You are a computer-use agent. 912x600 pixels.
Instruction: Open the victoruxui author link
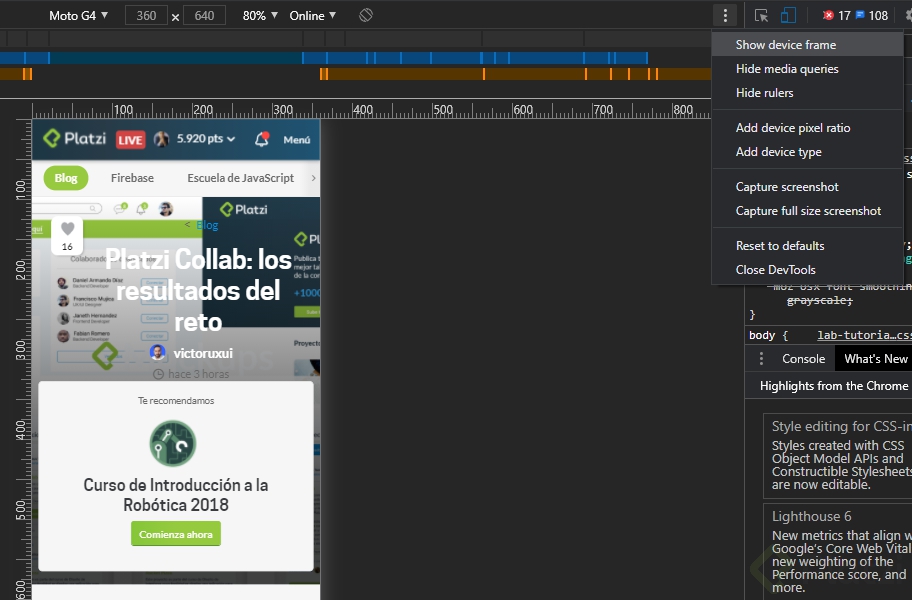pyautogui.click(x=203, y=353)
